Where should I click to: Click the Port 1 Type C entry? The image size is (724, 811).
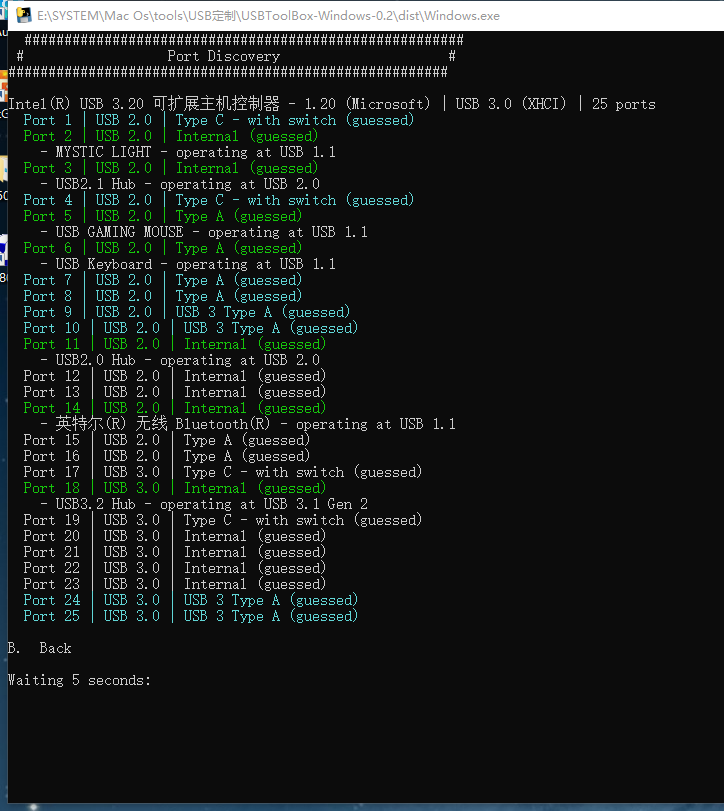[x=218, y=120]
